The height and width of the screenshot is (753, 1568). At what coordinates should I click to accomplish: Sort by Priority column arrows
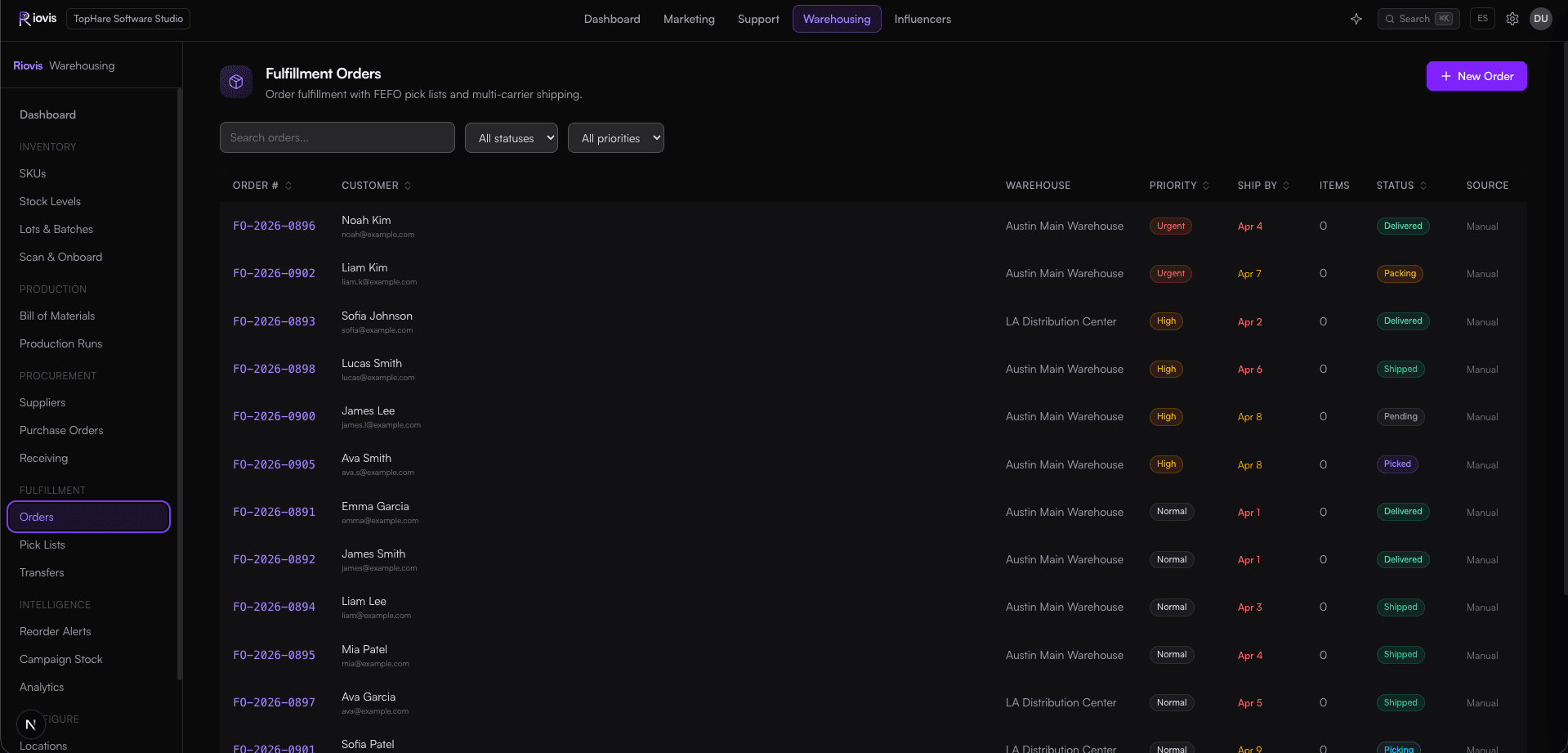click(1206, 186)
